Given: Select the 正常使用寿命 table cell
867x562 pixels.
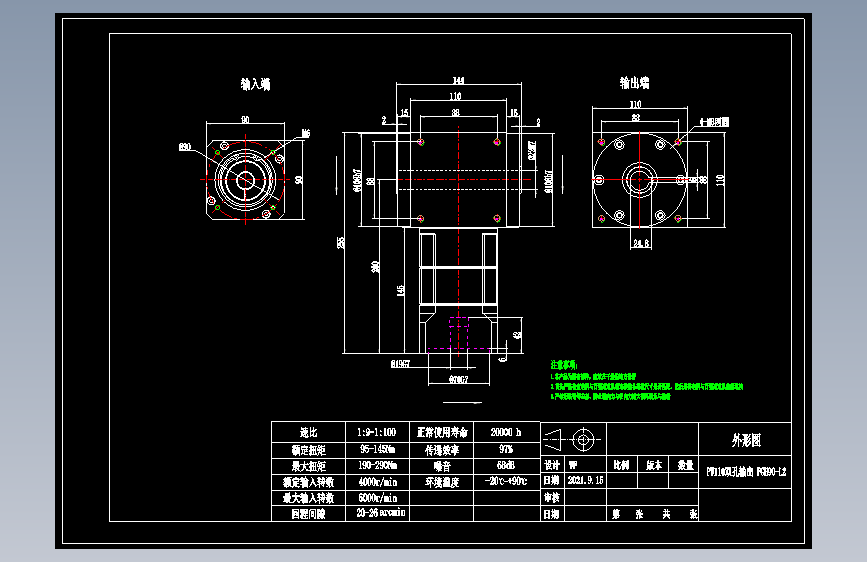Looking at the screenshot, I should point(442,433).
